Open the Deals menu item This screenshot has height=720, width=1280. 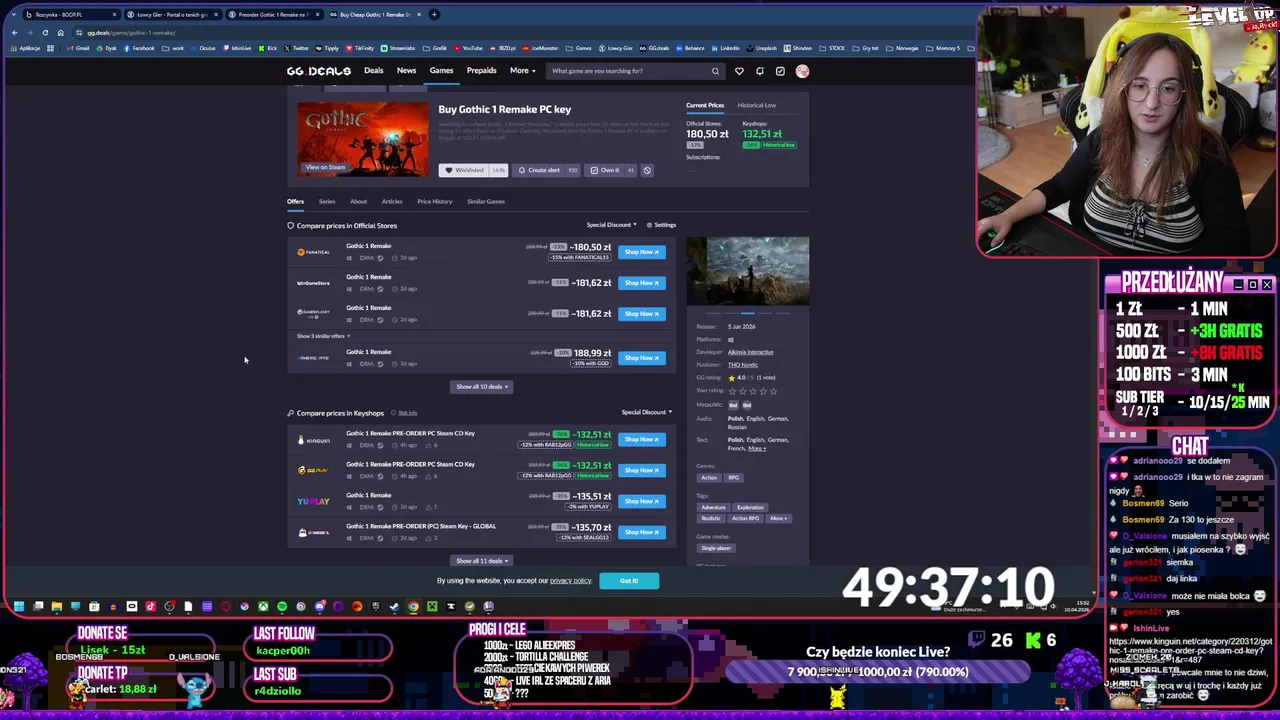[373, 71]
